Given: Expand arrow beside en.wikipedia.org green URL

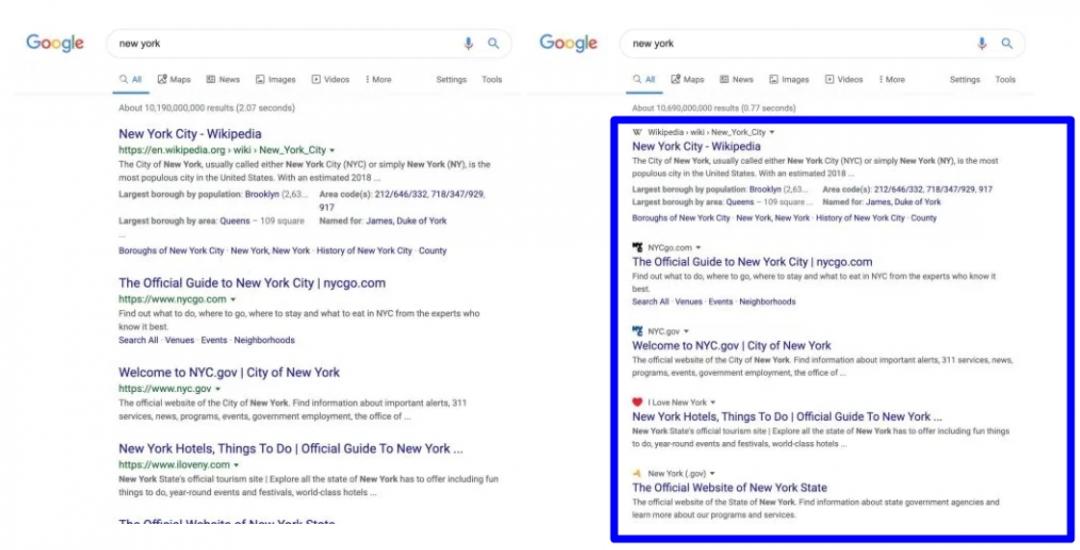Looking at the screenshot, I should (332, 150).
